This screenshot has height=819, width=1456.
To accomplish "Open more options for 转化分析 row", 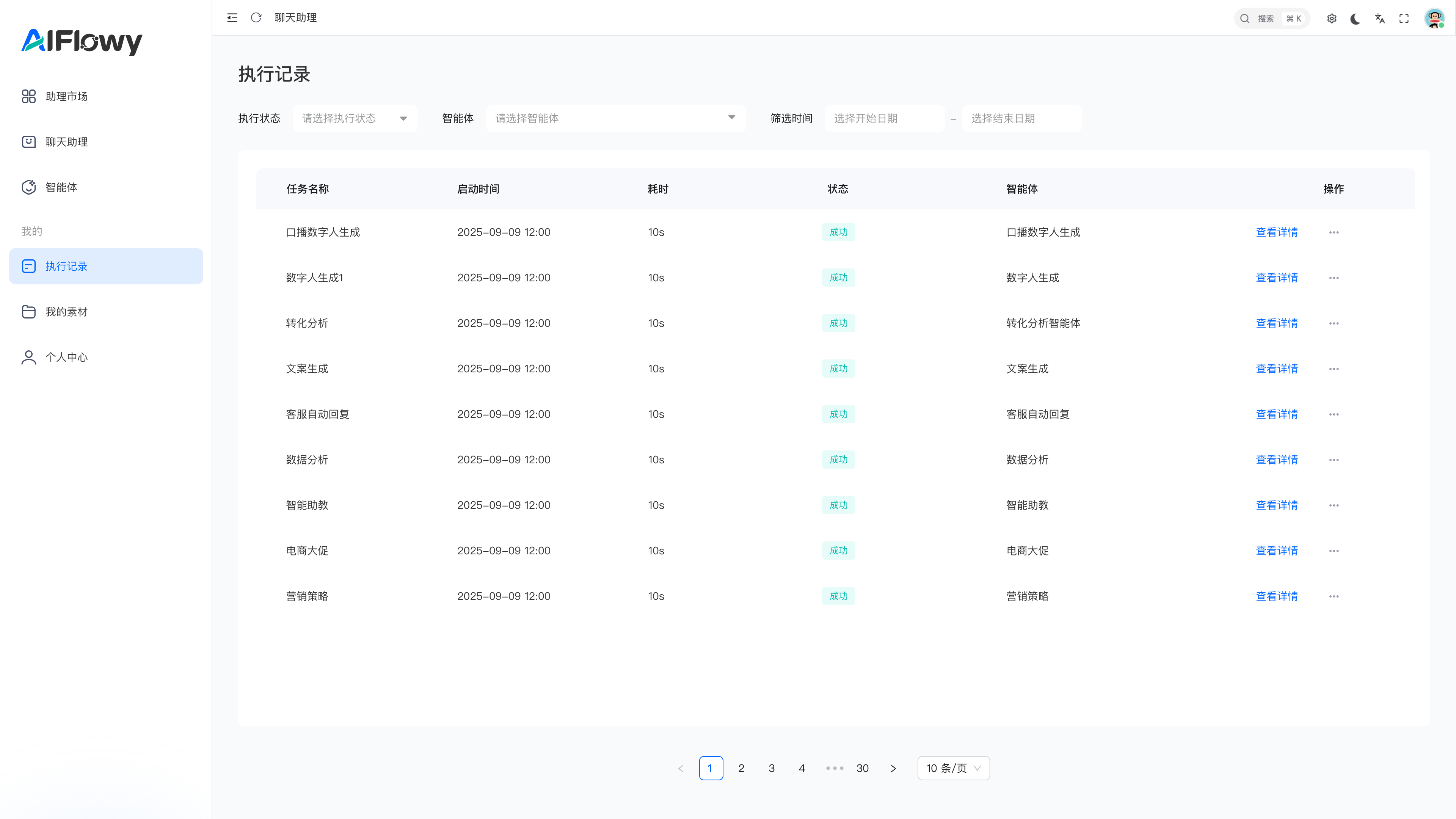I will pyautogui.click(x=1334, y=323).
